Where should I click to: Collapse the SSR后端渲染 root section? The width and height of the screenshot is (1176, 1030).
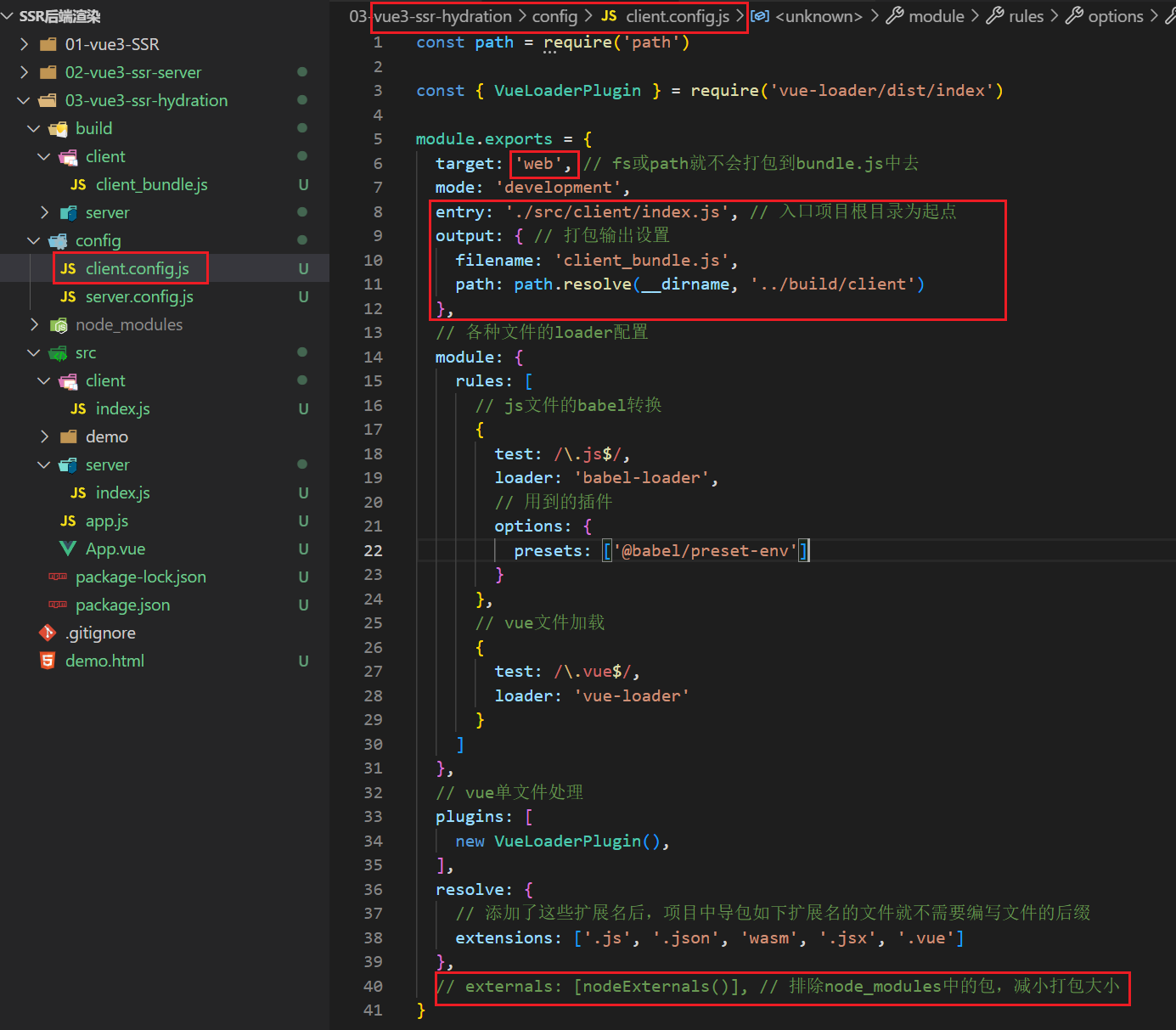click(8, 16)
